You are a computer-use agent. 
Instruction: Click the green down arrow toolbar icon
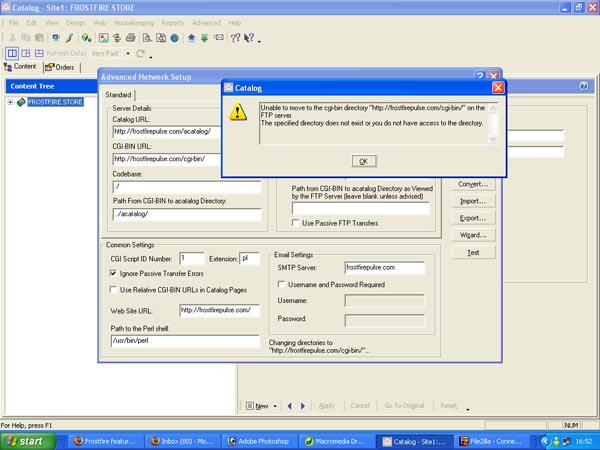pyautogui.click(x=204, y=38)
